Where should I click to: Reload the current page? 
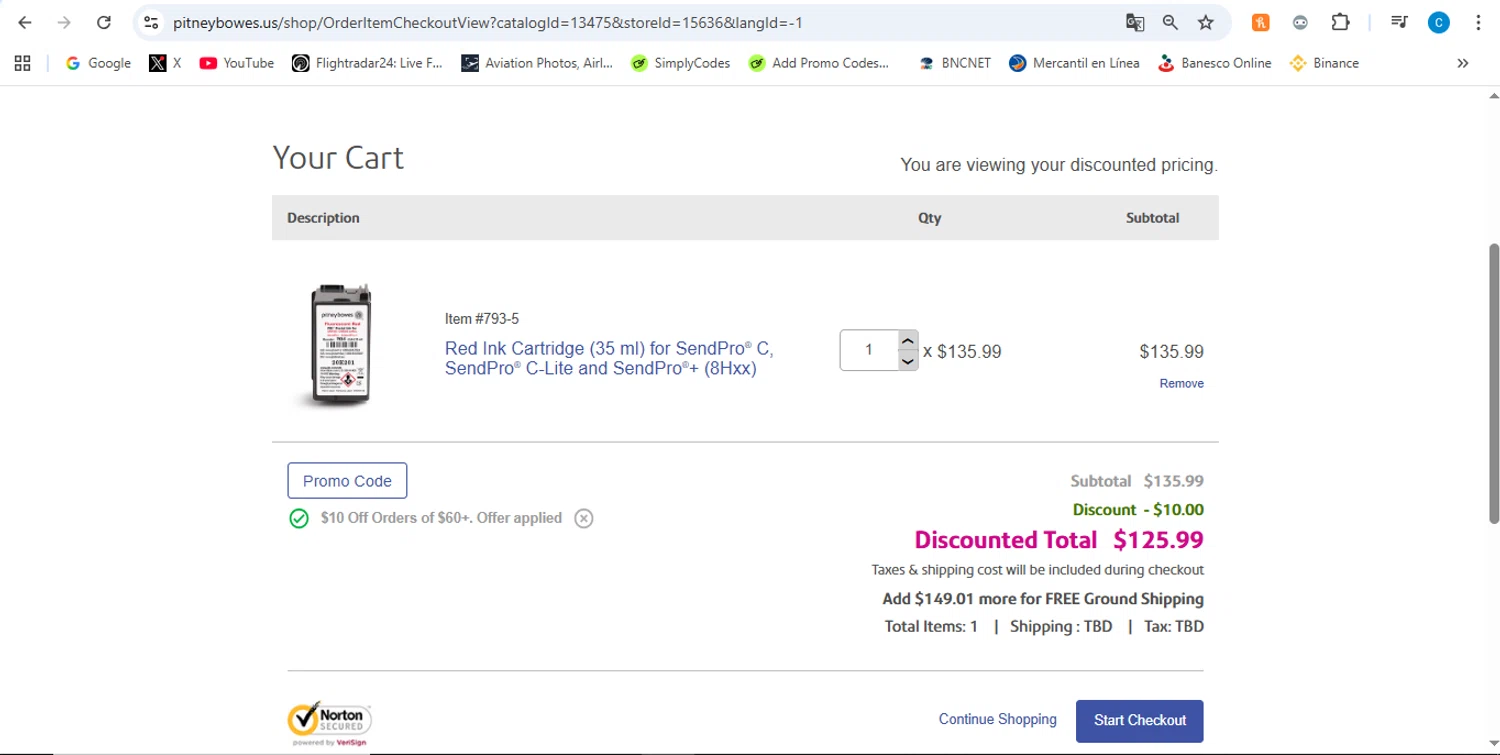click(x=103, y=22)
